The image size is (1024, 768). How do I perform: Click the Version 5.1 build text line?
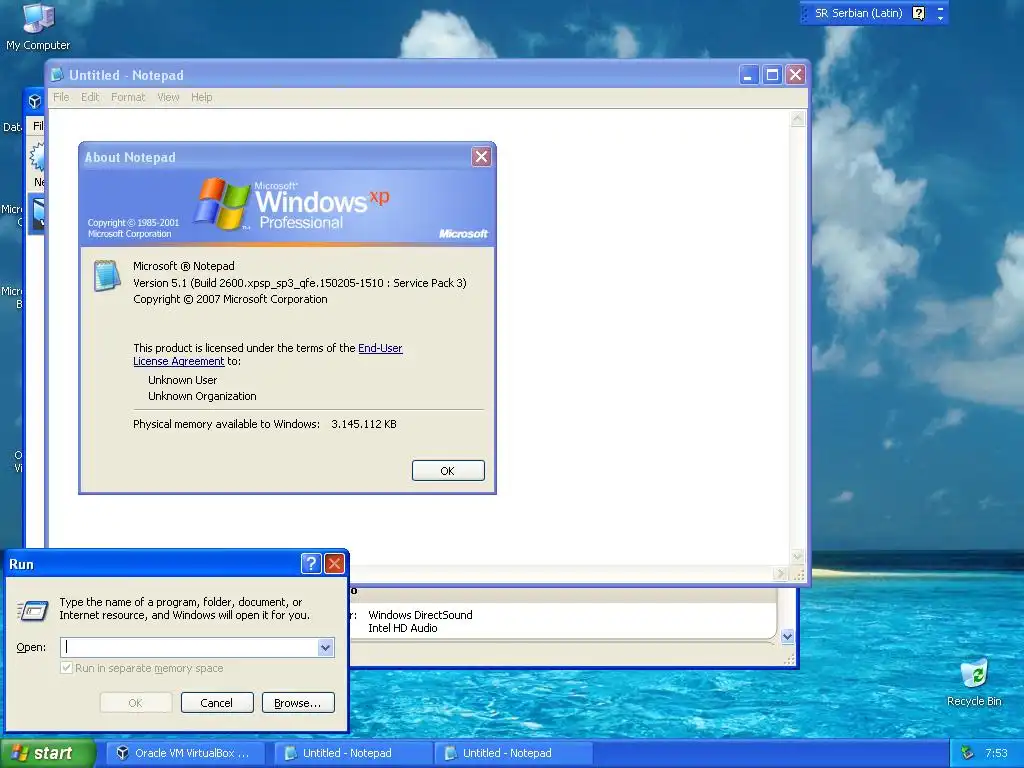click(x=300, y=283)
